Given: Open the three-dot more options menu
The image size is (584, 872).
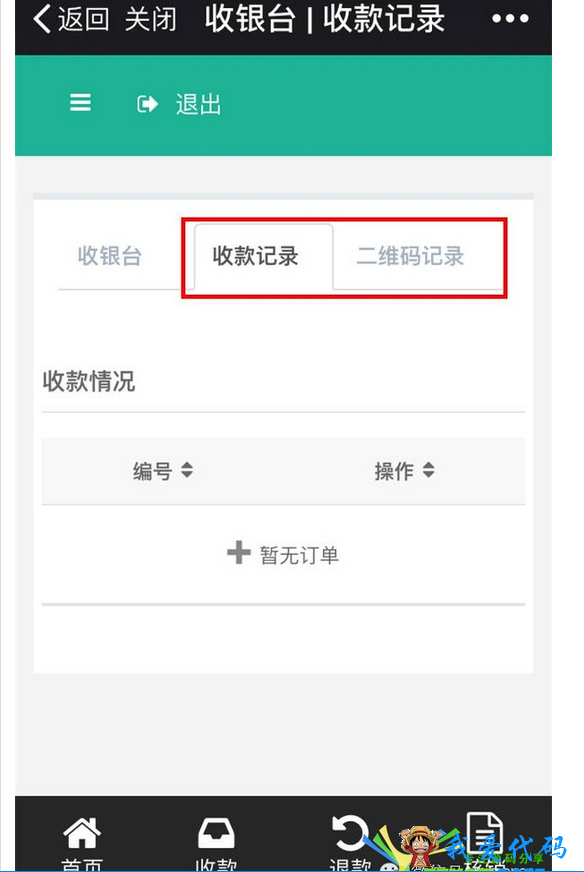Looking at the screenshot, I should click(x=510, y=19).
